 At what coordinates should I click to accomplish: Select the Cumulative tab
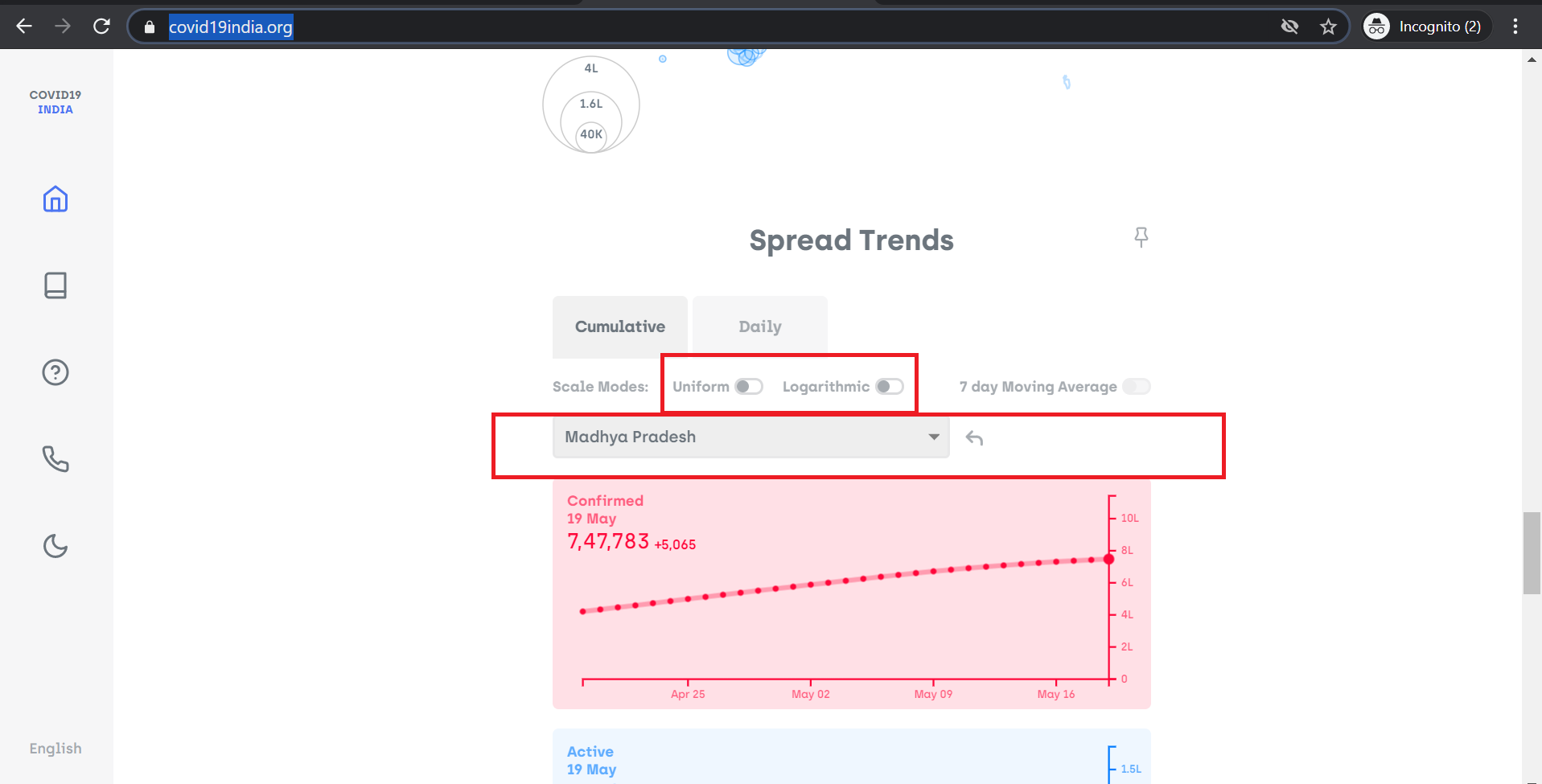[x=620, y=326]
